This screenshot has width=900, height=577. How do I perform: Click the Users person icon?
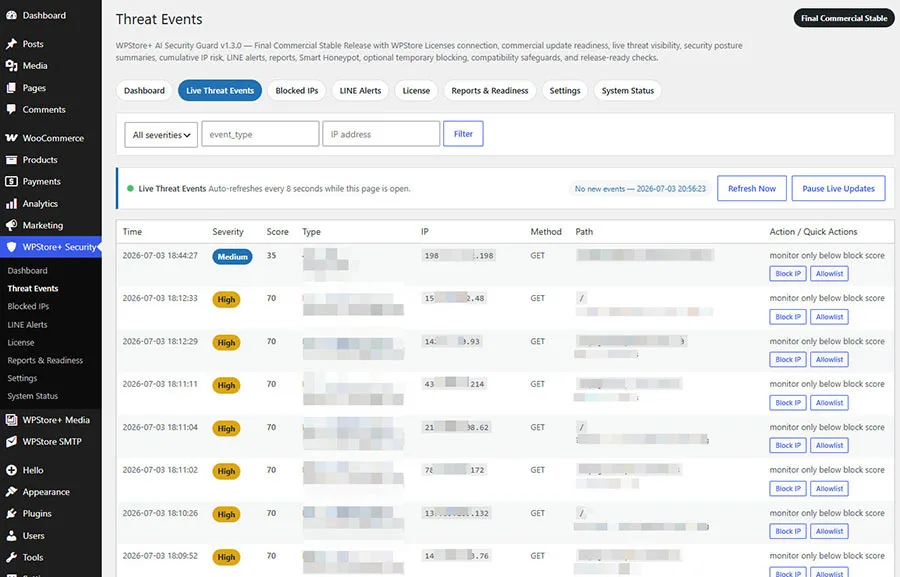11,536
